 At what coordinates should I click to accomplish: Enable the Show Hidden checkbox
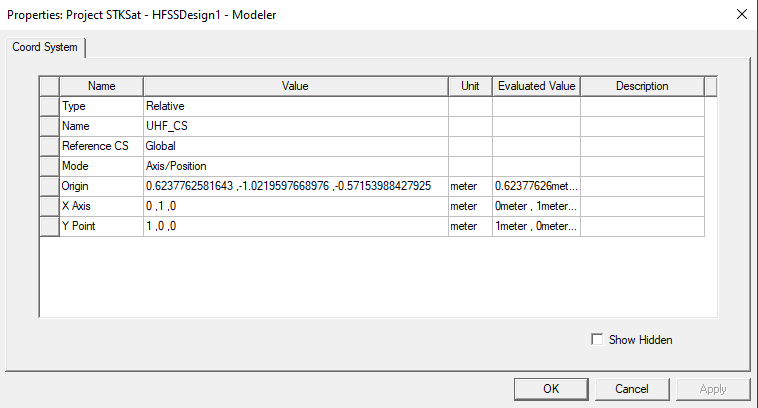pyautogui.click(x=598, y=340)
